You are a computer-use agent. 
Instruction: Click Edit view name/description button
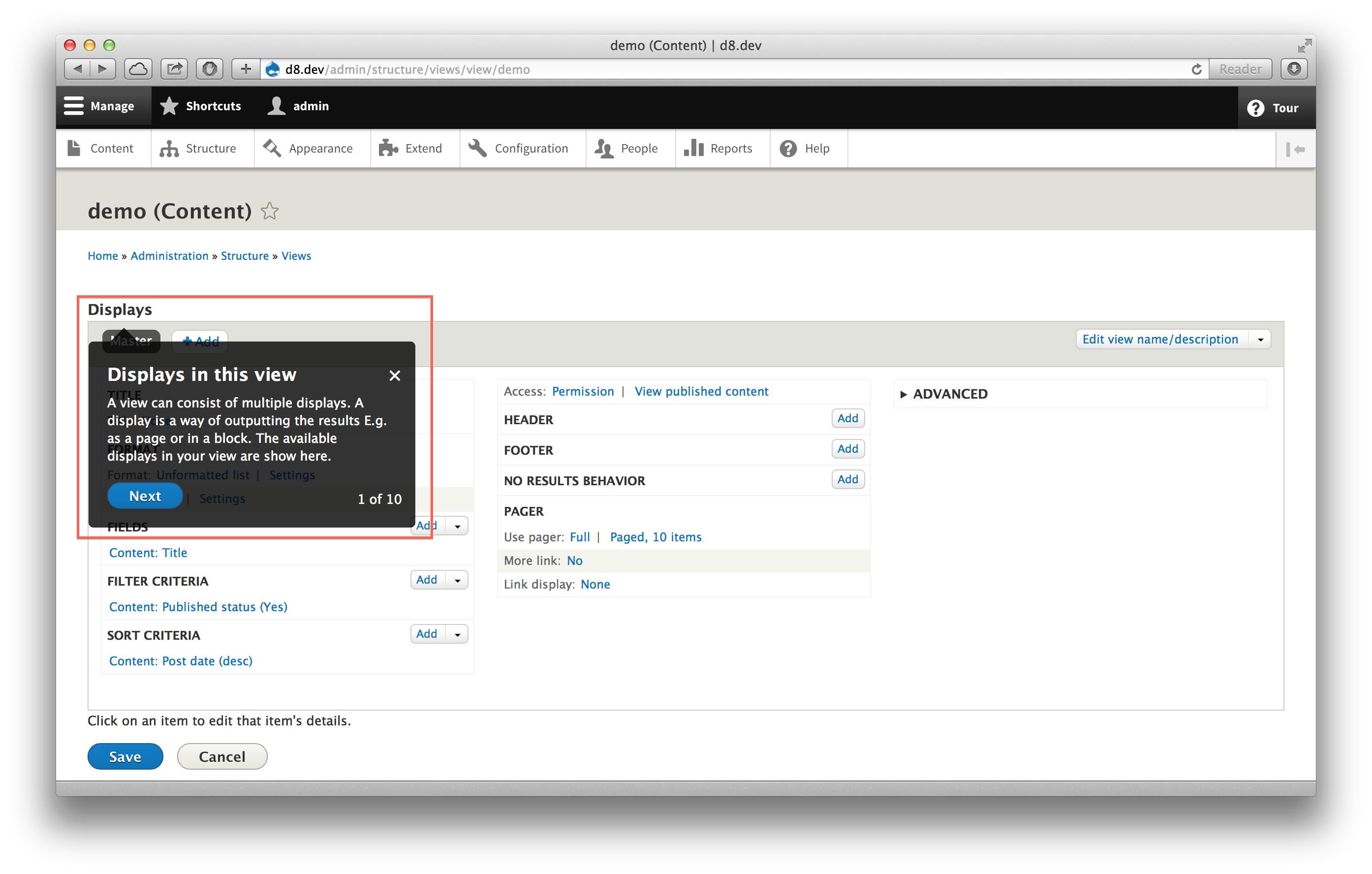click(x=1160, y=339)
